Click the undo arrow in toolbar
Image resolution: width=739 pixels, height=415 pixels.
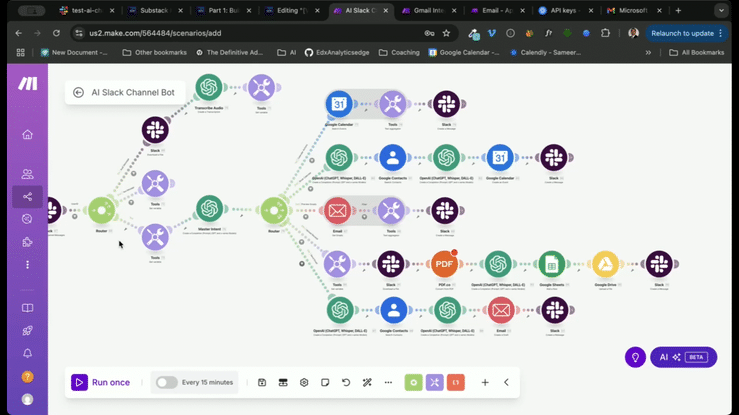(x=346, y=382)
